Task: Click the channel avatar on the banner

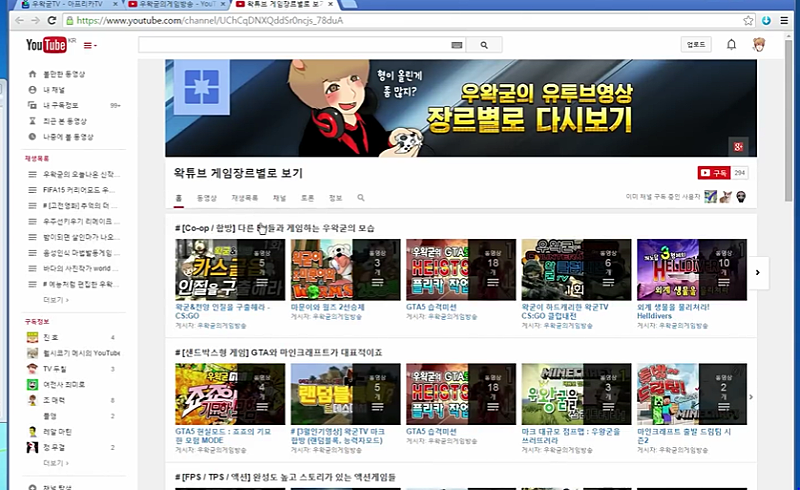Action: [202, 87]
